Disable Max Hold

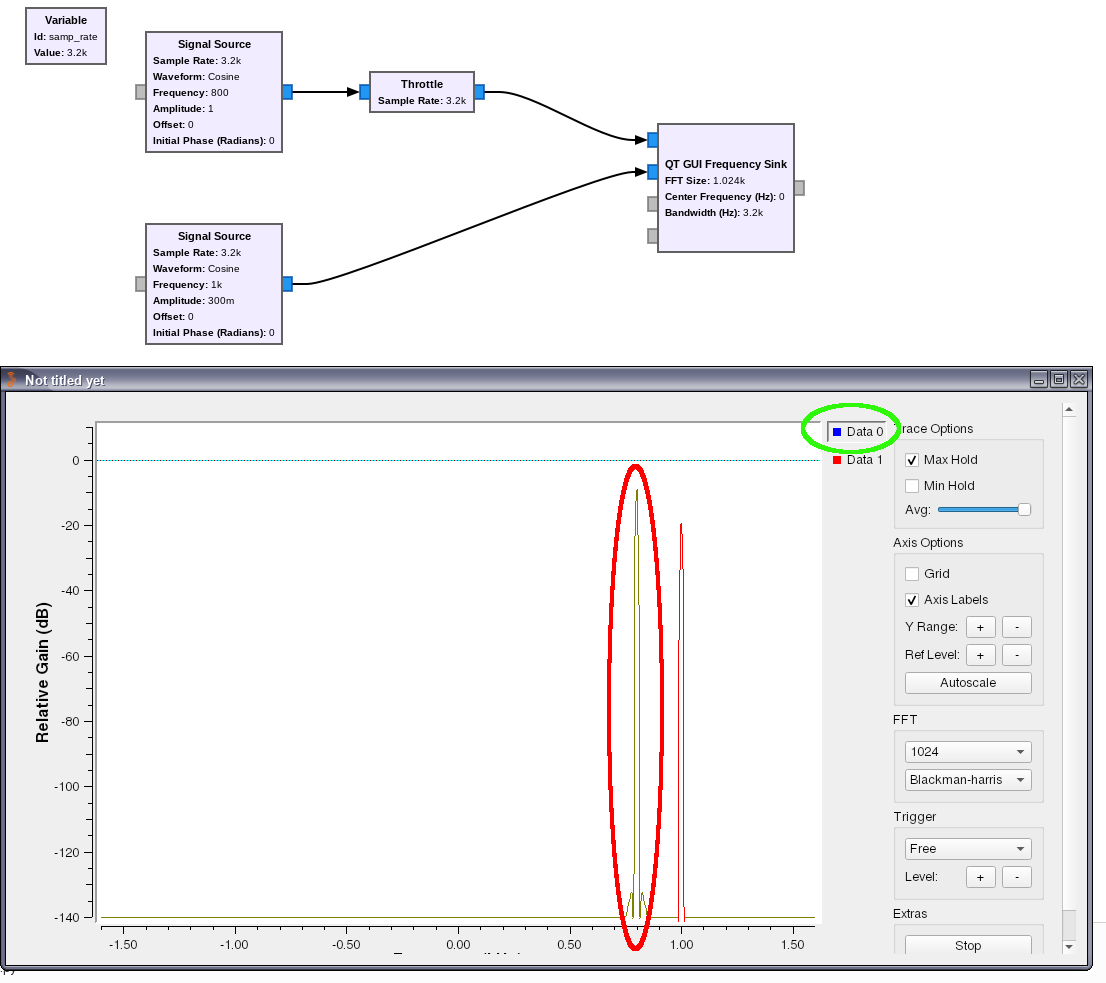(x=911, y=460)
